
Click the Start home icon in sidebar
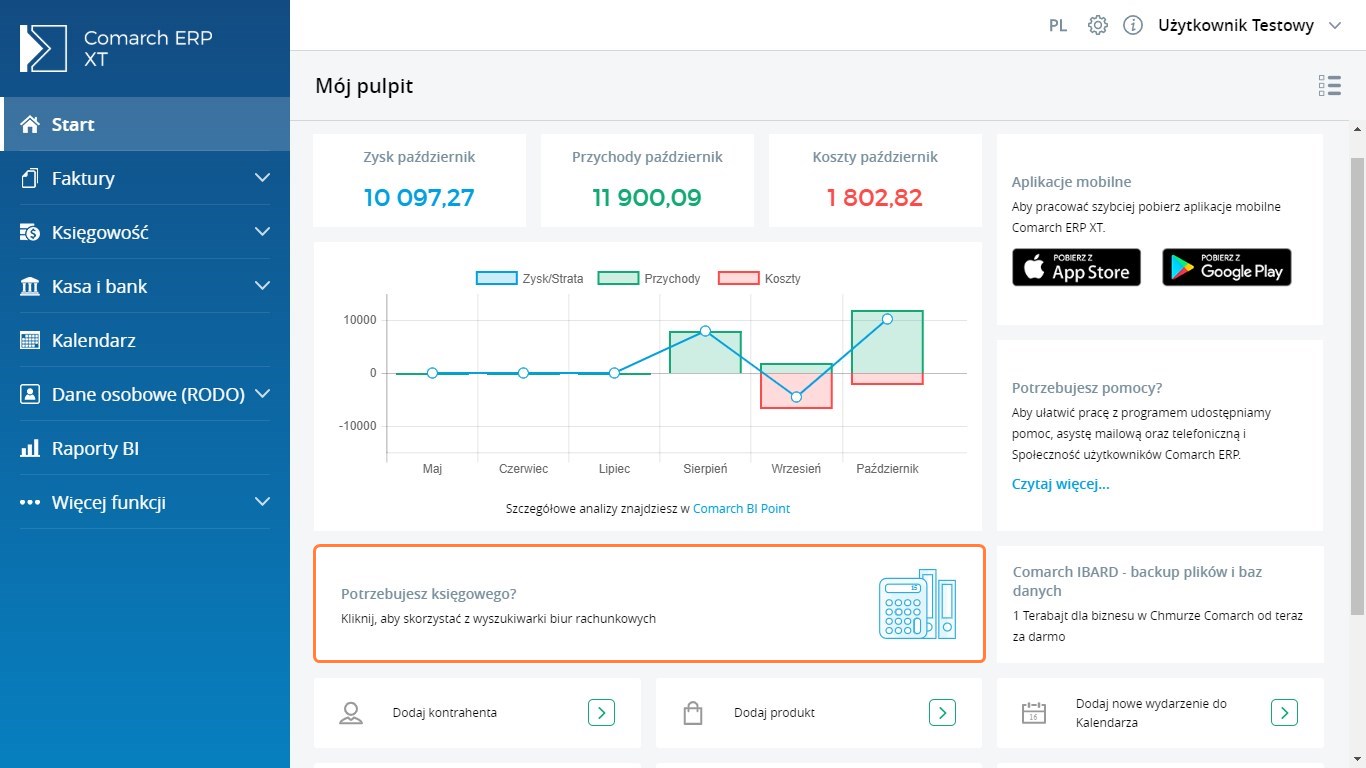30,124
